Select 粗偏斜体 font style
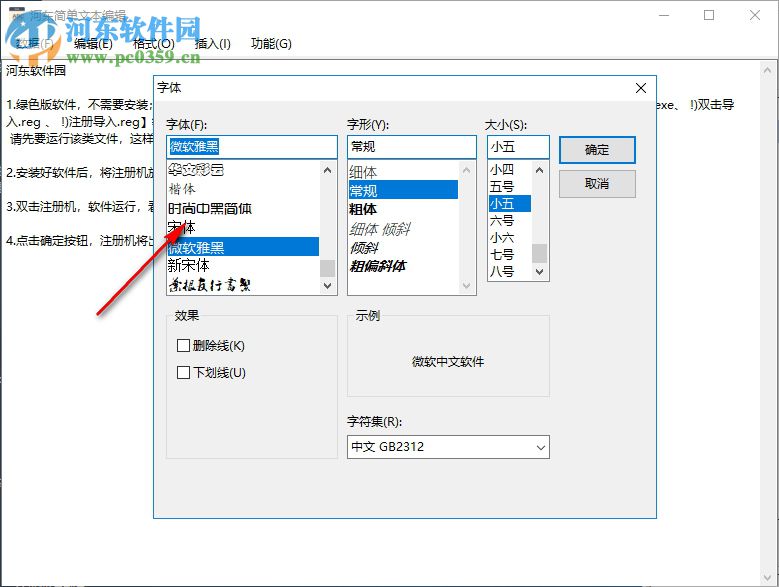Viewport: 779px width, 587px height. [x=403, y=266]
